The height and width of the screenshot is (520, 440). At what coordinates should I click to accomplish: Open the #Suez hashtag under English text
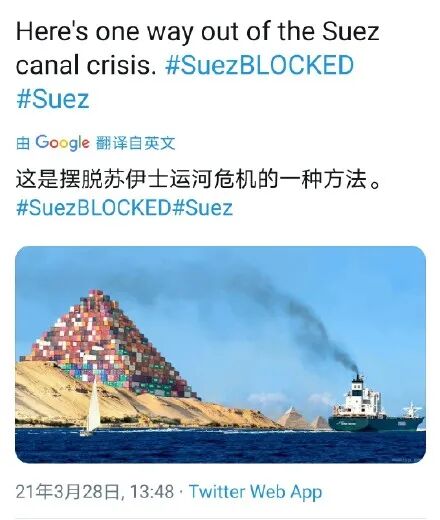coord(53,99)
